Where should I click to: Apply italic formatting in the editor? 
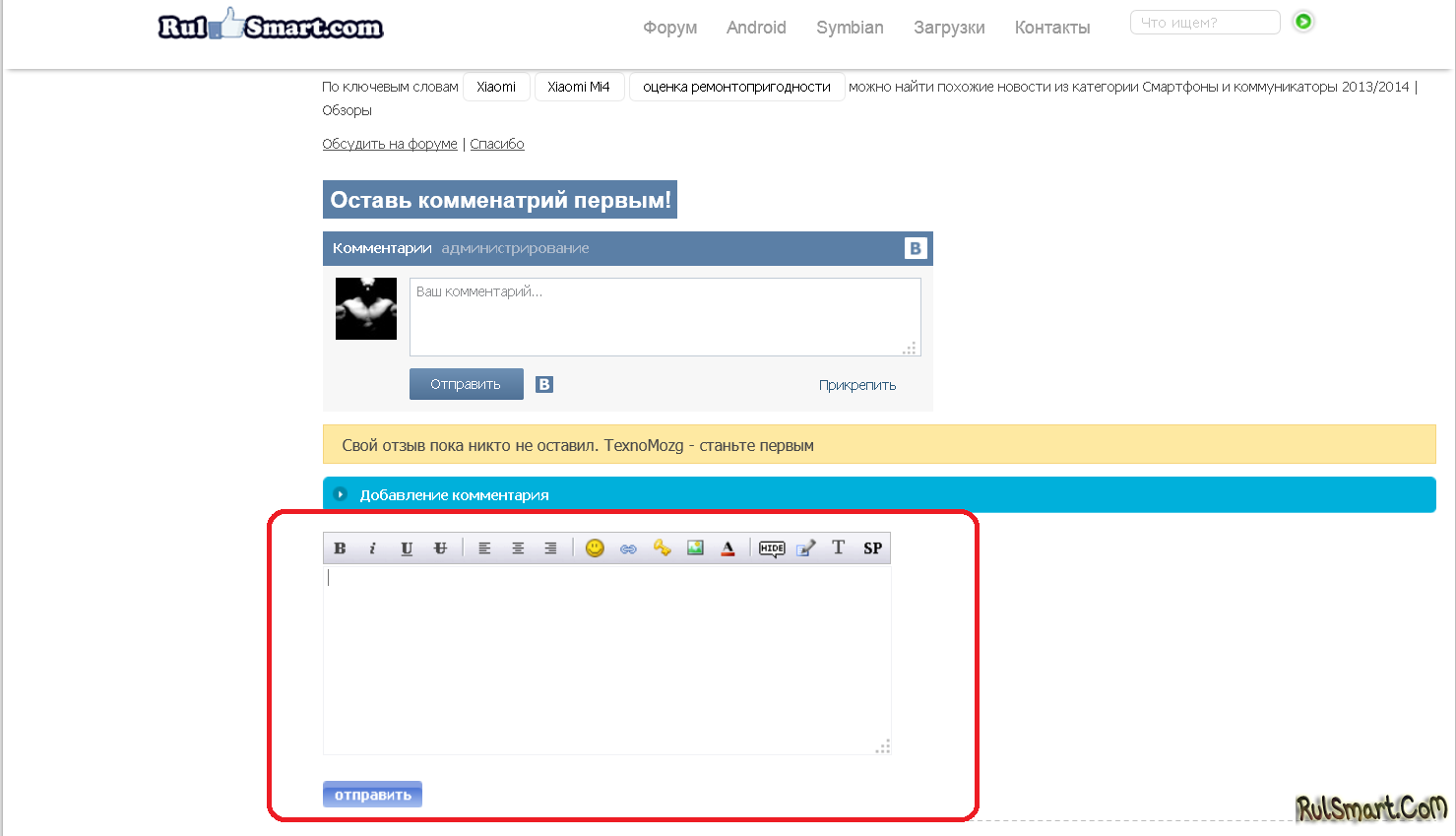pyautogui.click(x=372, y=548)
